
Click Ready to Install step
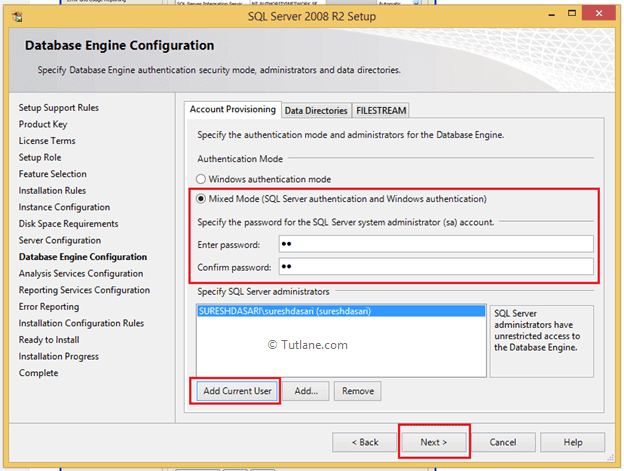tap(49, 340)
